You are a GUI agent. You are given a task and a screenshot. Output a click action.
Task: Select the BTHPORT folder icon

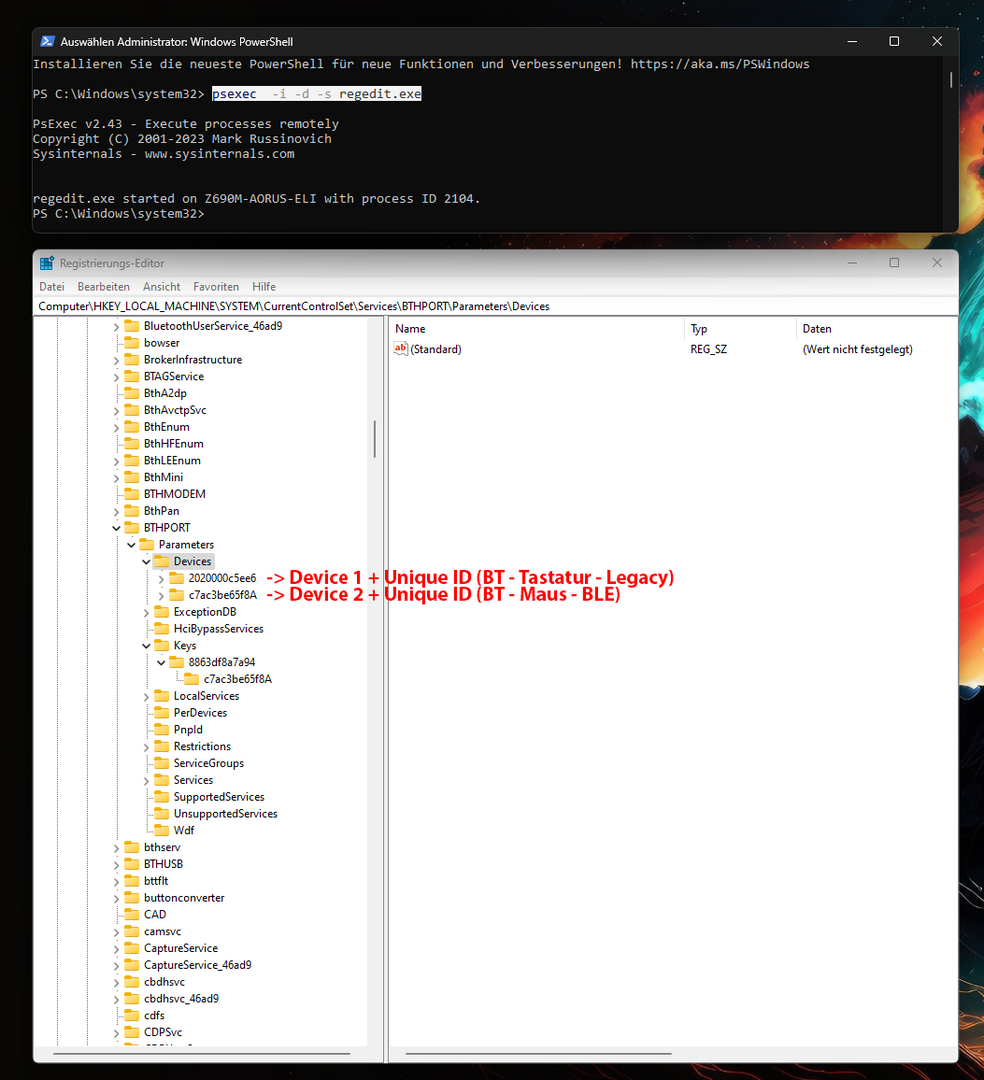click(x=132, y=528)
